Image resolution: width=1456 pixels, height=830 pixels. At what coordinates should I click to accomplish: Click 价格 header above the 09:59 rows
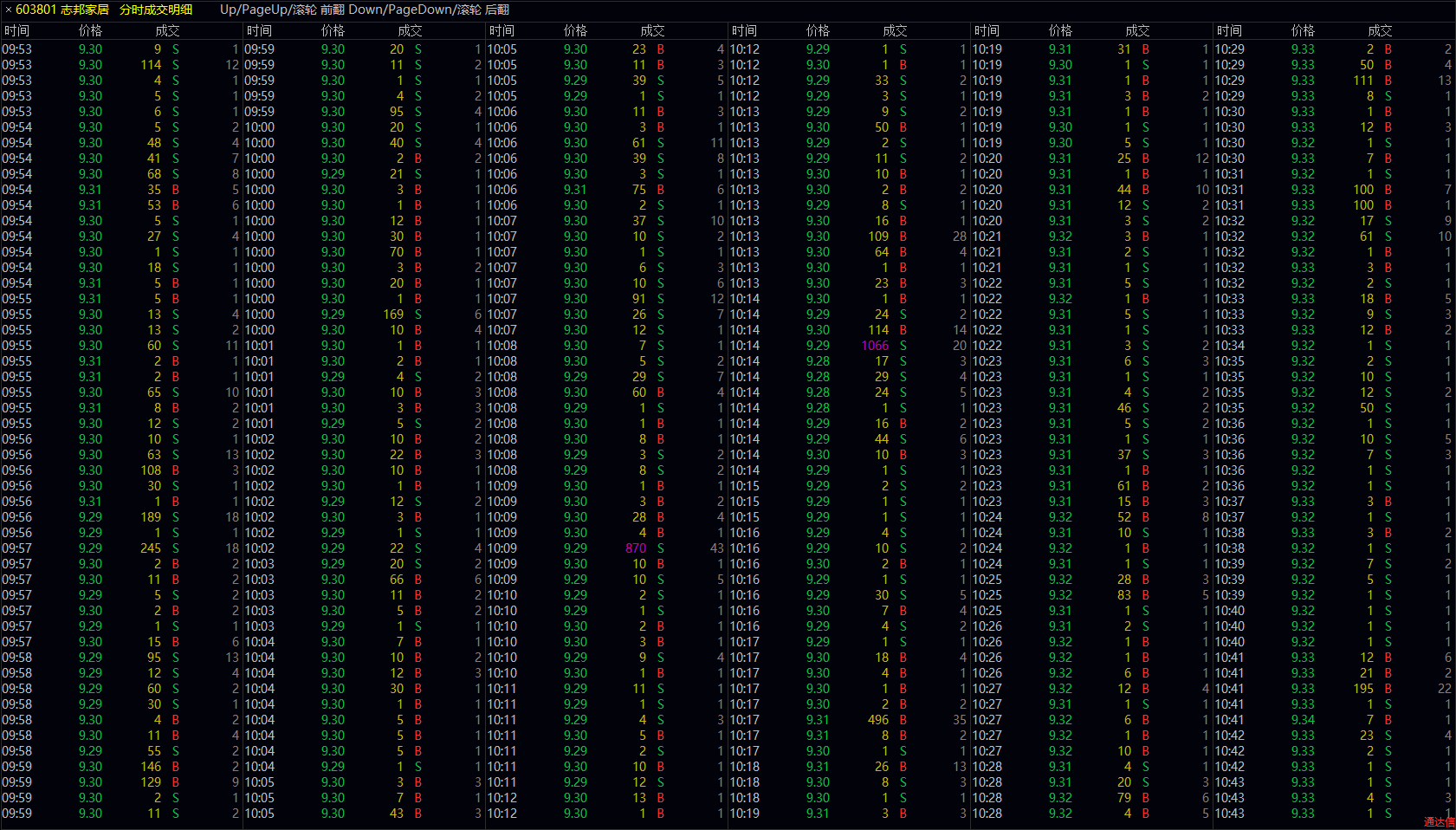[x=333, y=30]
